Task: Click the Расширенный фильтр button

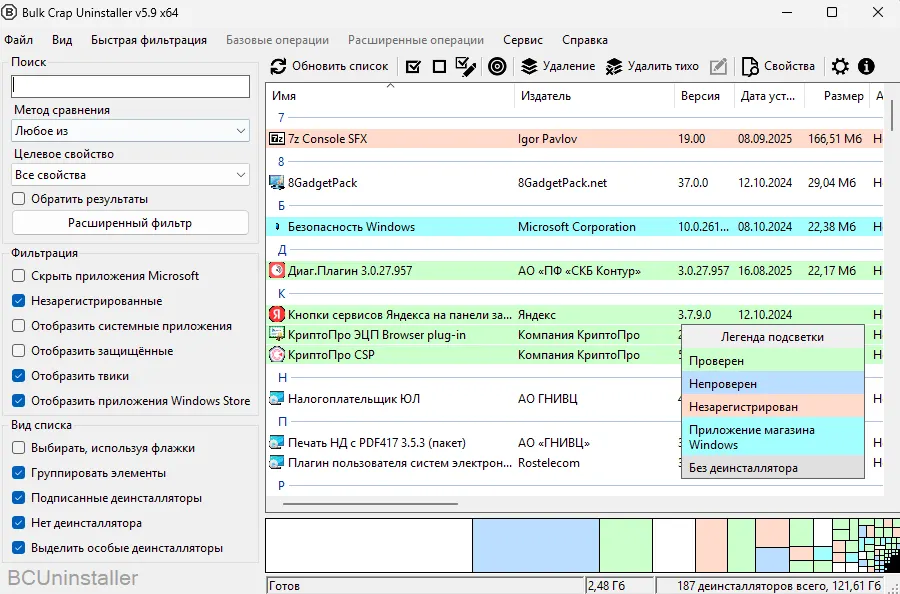Action: (130, 223)
